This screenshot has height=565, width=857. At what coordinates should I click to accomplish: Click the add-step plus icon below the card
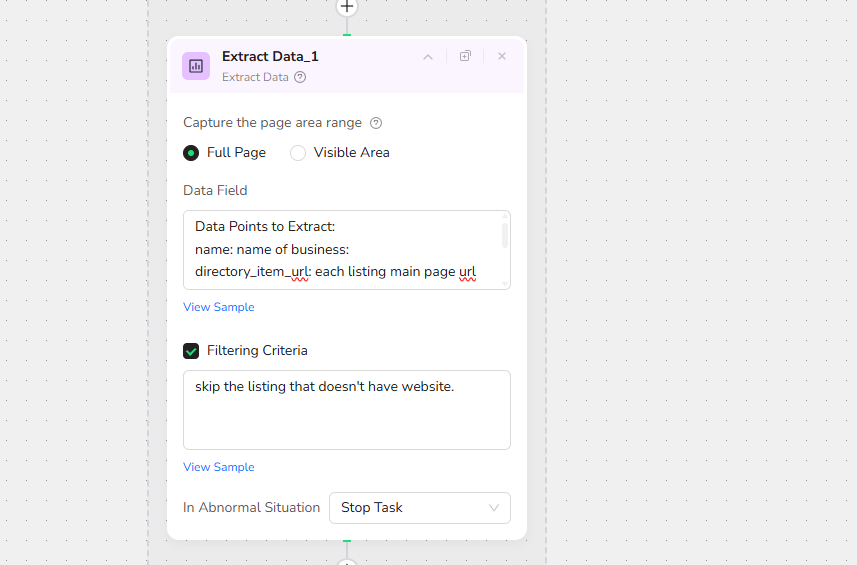point(347,561)
